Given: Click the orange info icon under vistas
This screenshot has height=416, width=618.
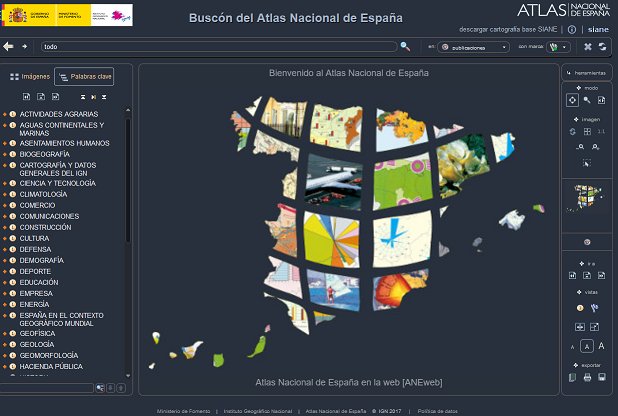Looking at the screenshot, I should pos(580,308).
